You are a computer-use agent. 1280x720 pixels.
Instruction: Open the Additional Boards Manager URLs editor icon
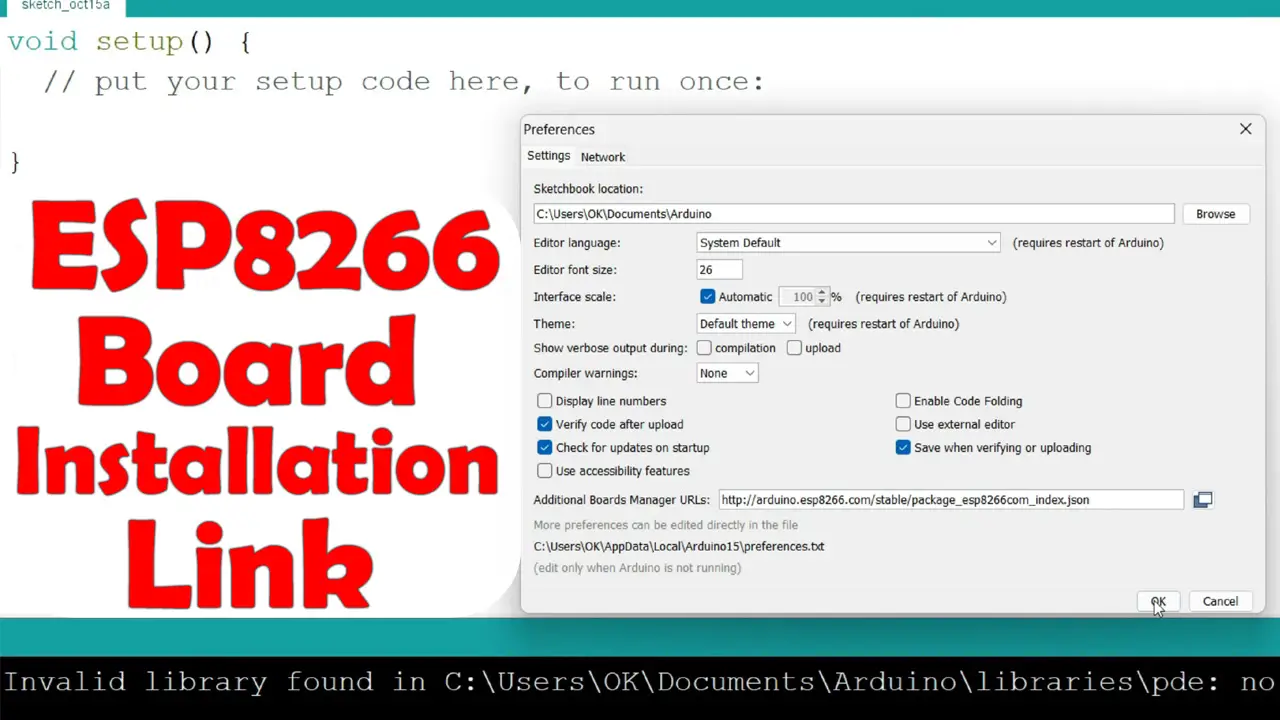1202,500
